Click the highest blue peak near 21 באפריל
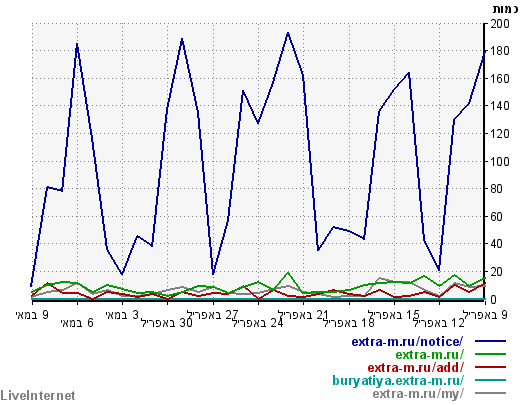The height and width of the screenshot is (405, 520). [x=288, y=33]
